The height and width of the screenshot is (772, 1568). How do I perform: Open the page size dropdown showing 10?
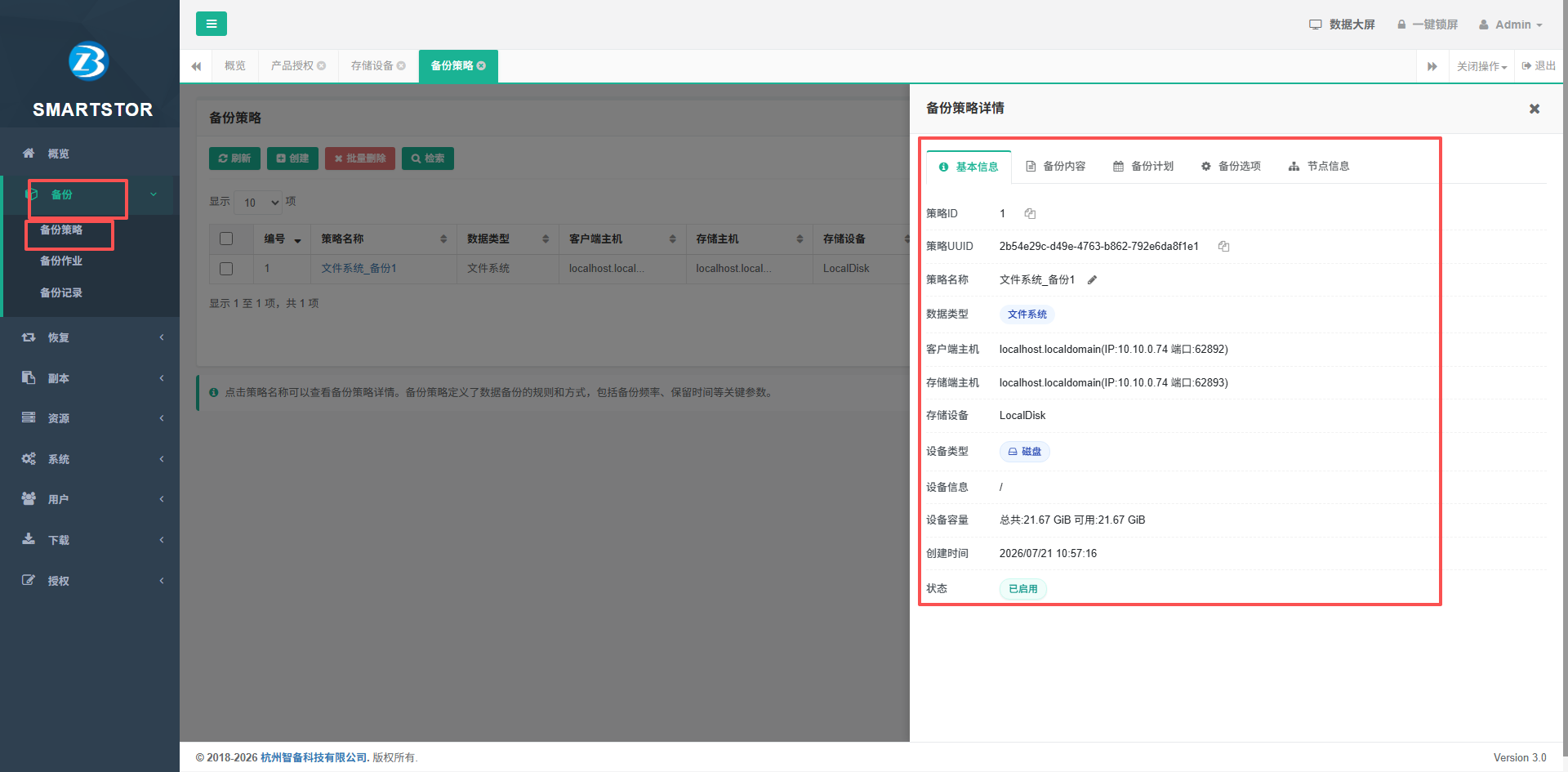[258, 202]
